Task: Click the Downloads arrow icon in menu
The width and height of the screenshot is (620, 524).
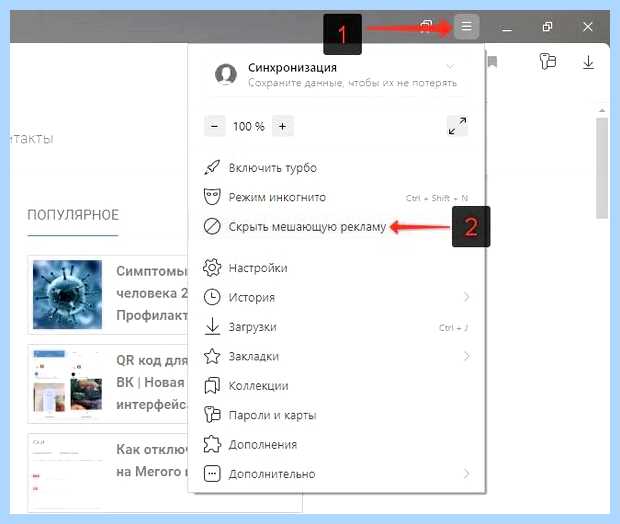Action: [x=212, y=327]
